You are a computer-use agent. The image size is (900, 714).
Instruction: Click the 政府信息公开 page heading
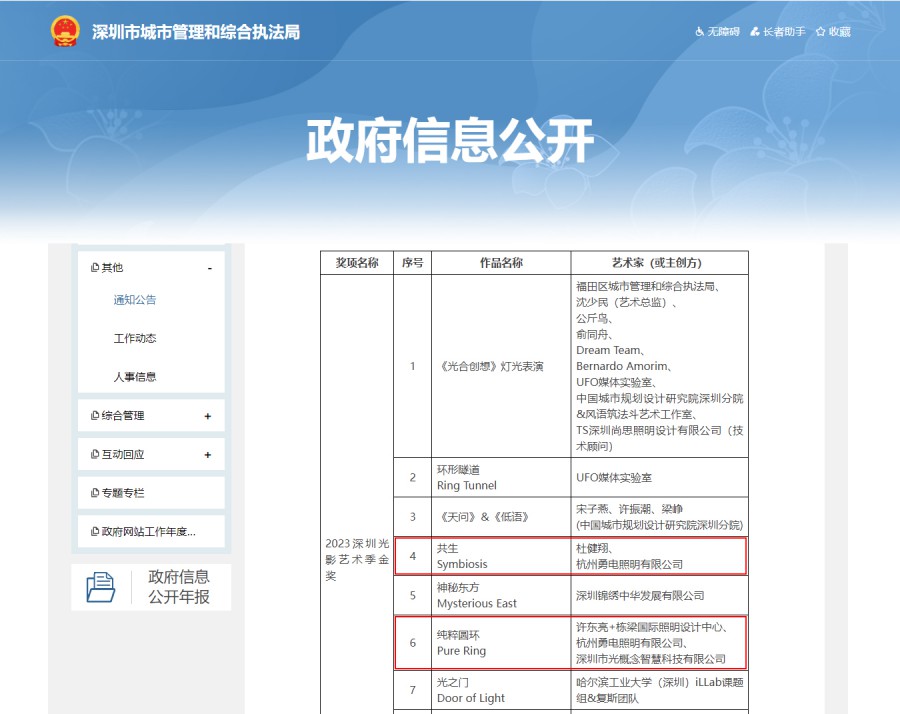[x=450, y=141]
